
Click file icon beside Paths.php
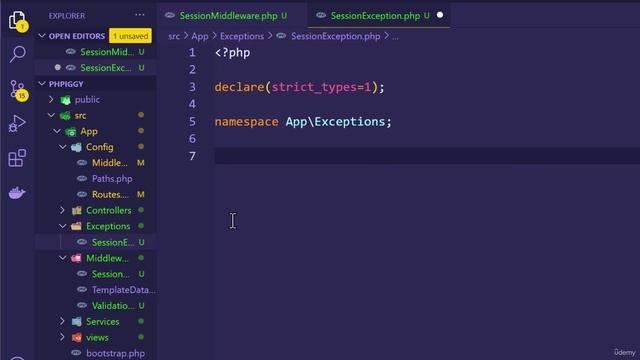pos(82,179)
